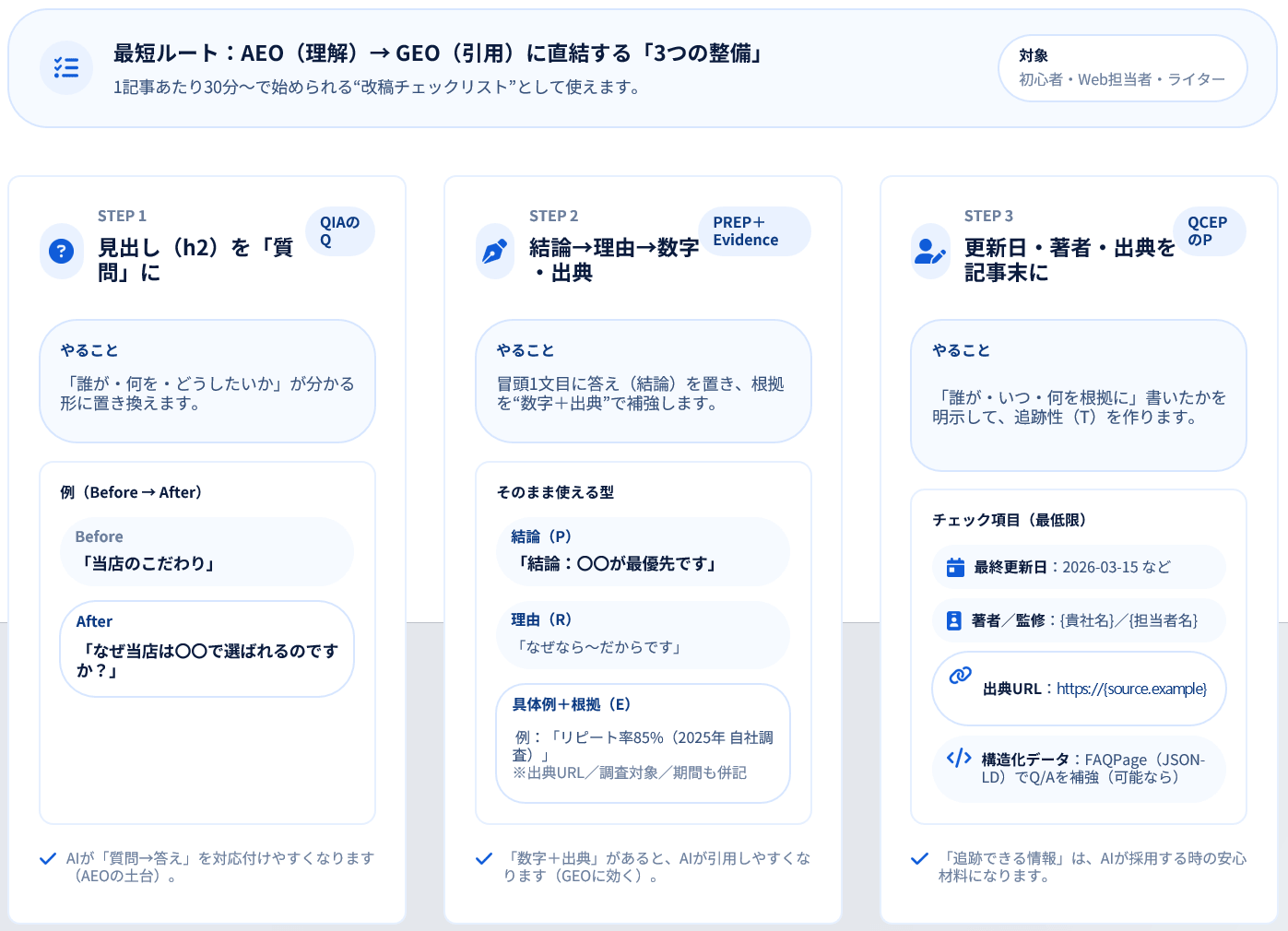Check off the 追跡できる情報 item

click(x=919, y=858)
